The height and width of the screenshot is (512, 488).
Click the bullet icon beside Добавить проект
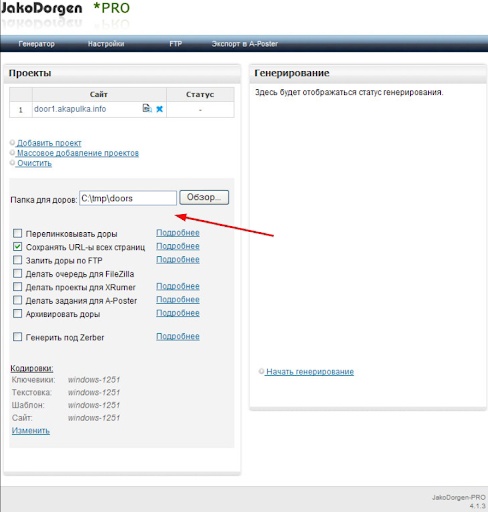click(12, 143)
